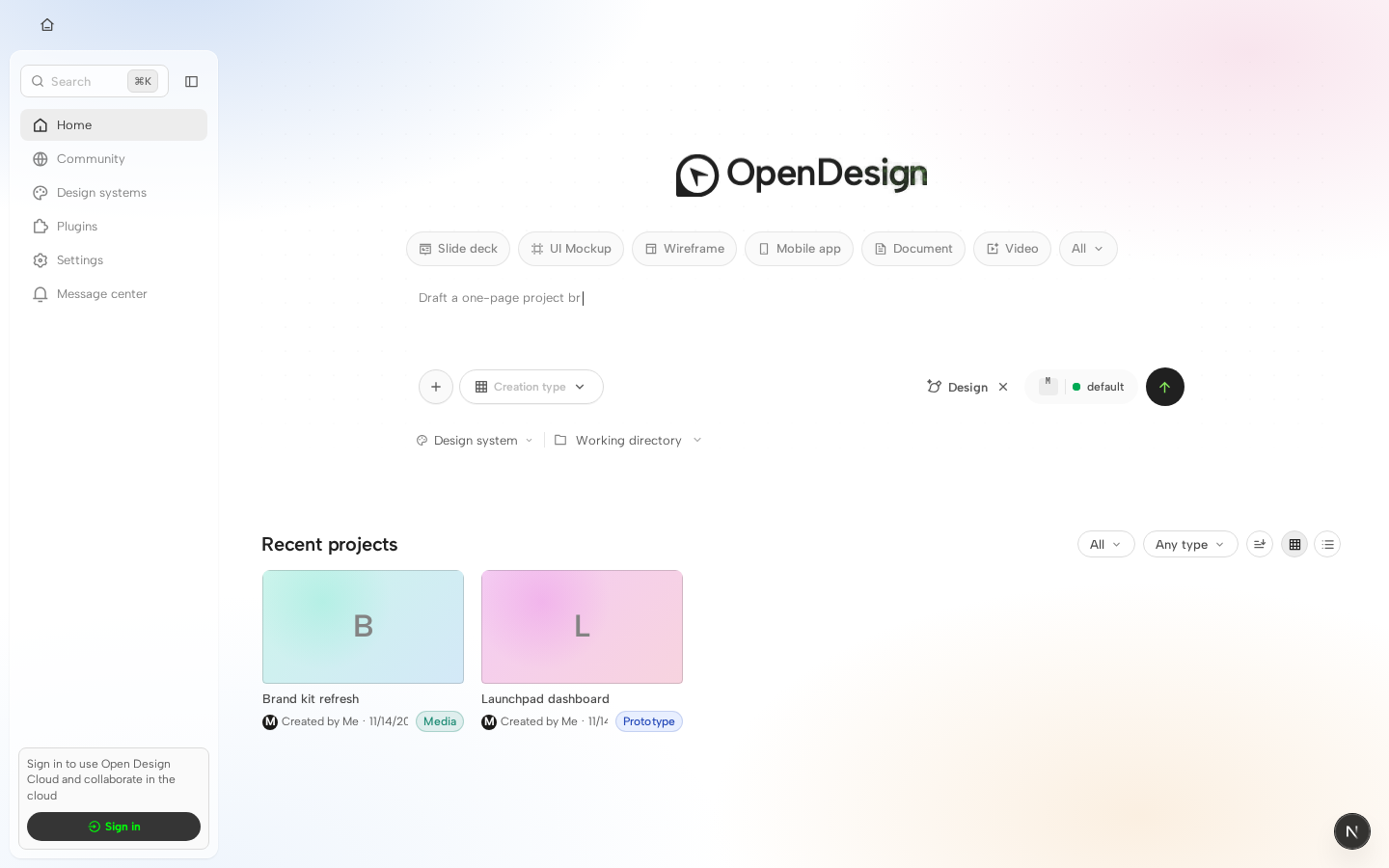Open the Message center

pyautogui.click(x=114, y=294)
